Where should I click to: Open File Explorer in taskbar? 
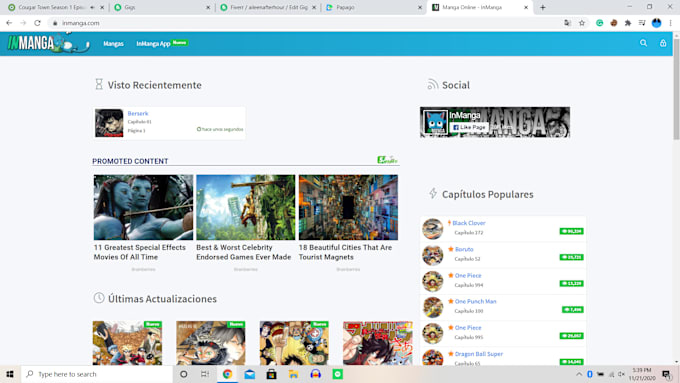[294, 374]
